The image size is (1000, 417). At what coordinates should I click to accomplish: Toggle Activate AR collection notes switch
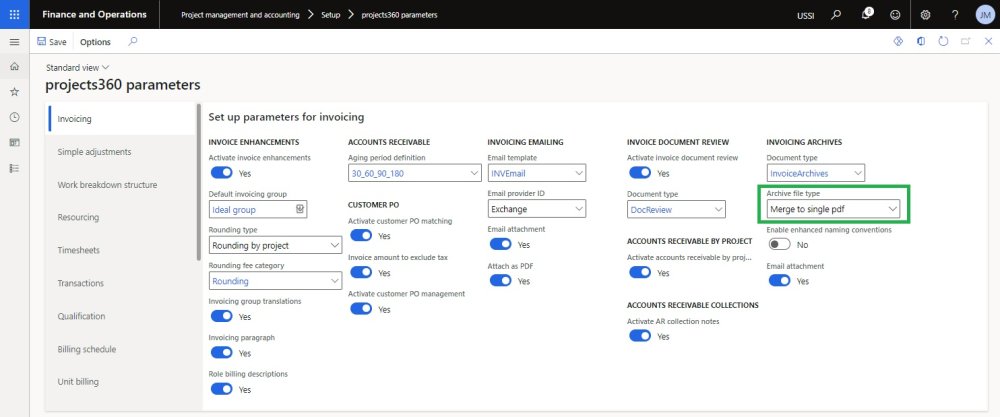click(639, 336)
